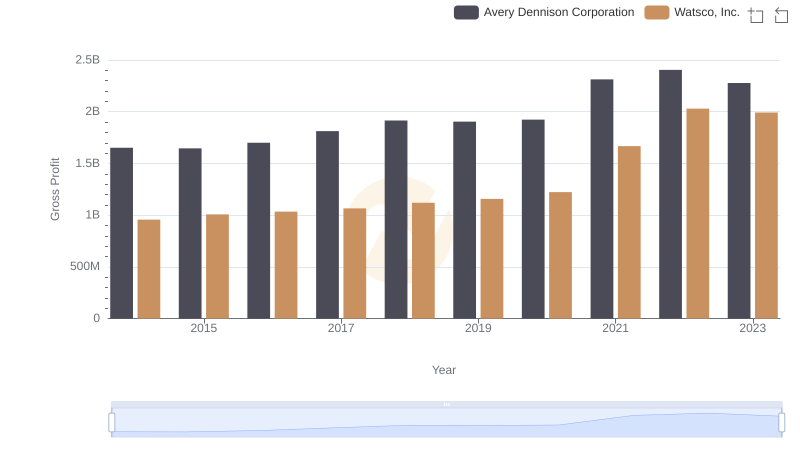Select the Watsco bar for 2019

click(492, 259)
